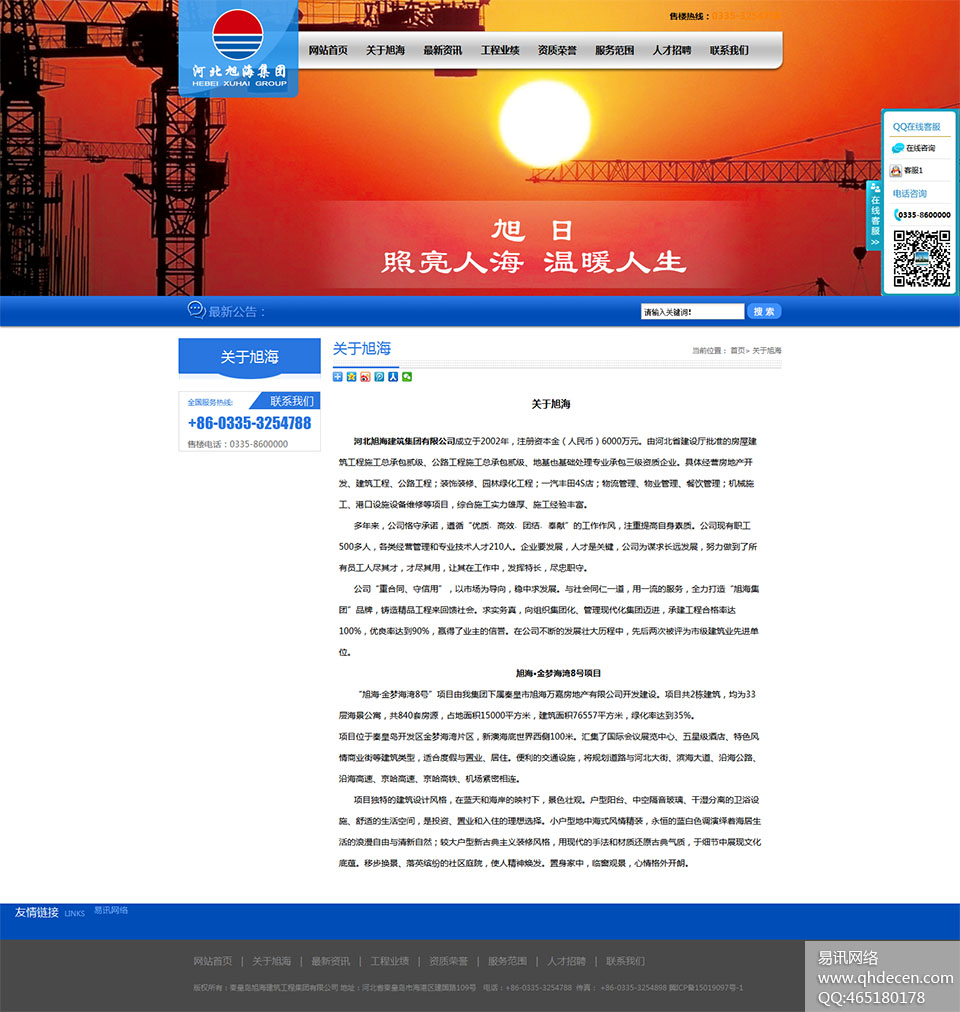Click the WeChat QR code image
The width and height of the screenshot is (960, 1012).
(x=924, y=257)
